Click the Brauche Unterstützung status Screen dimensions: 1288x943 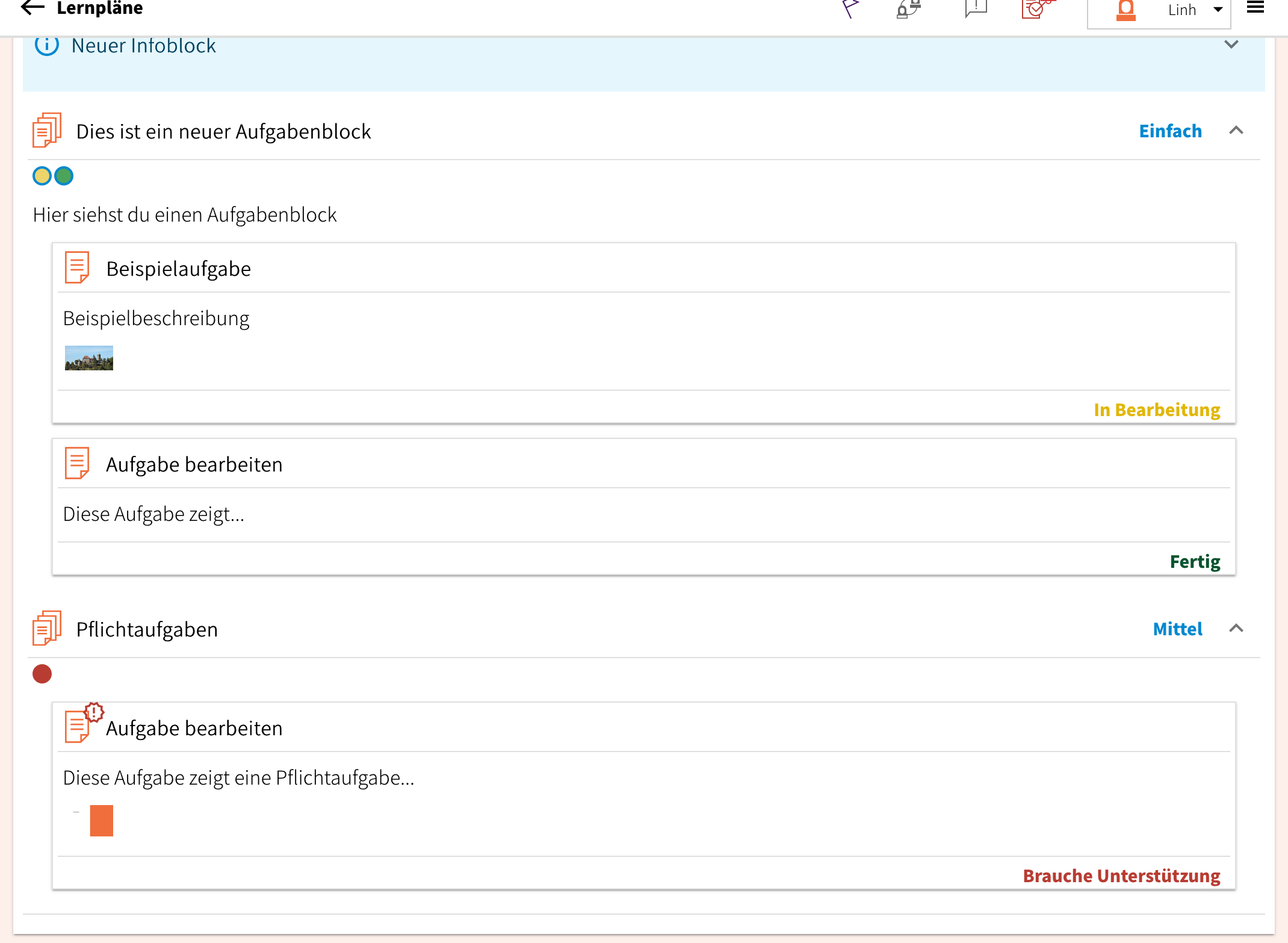pos(1121,876)
